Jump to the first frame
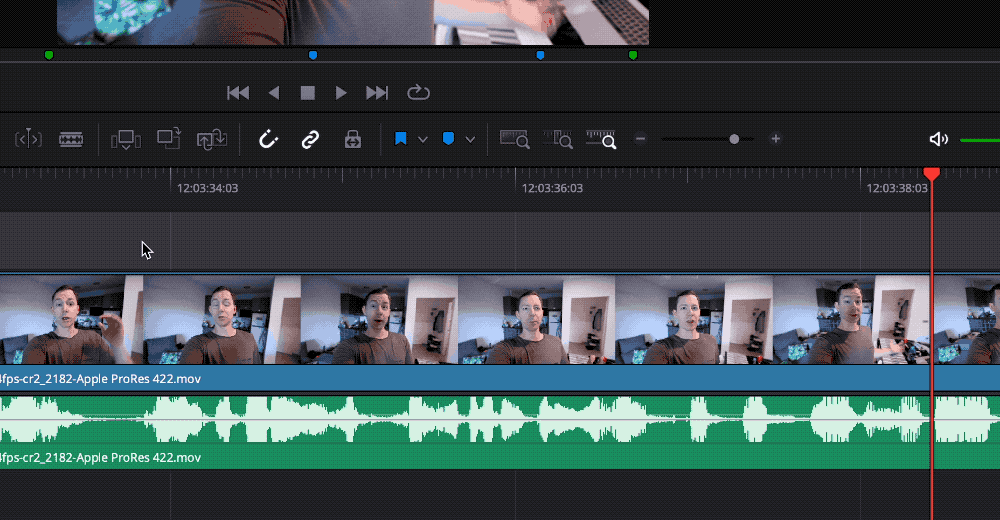The height and width of the screenshot is (520, 1000). (238, 93)
